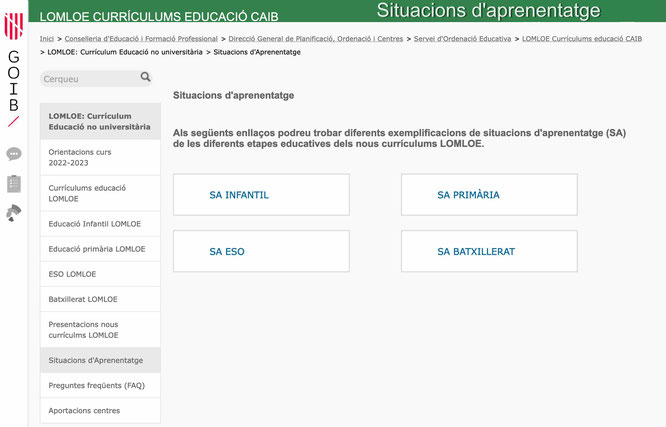Open Presentacions nous currículms LOMLOE menu item
This screenshot has height=427, width=666.
click(x=100, y=329)
